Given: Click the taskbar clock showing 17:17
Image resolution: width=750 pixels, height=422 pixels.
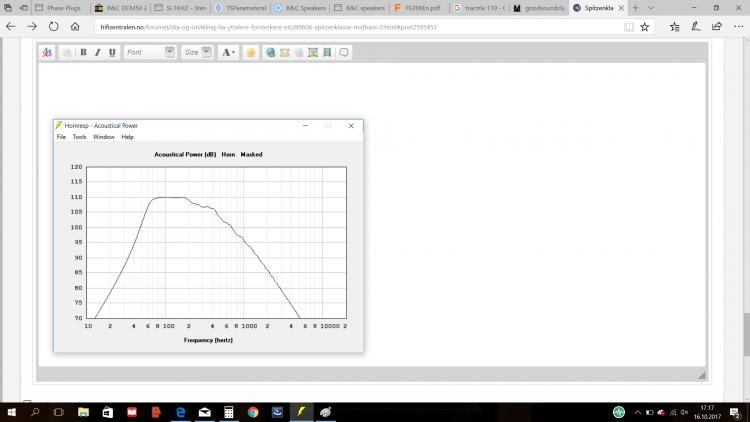Looking at the screenshot, I should pos(707,412).
